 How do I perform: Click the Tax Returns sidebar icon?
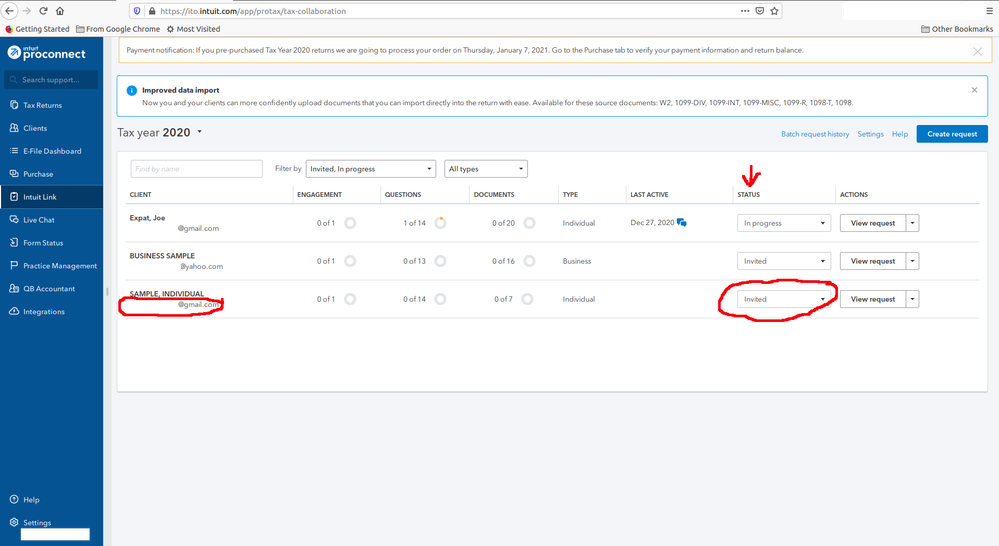(14, 105)
